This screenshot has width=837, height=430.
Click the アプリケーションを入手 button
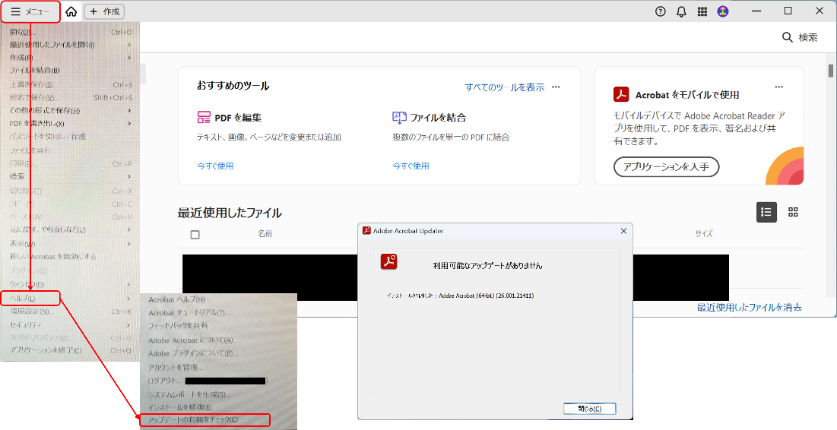666,166
